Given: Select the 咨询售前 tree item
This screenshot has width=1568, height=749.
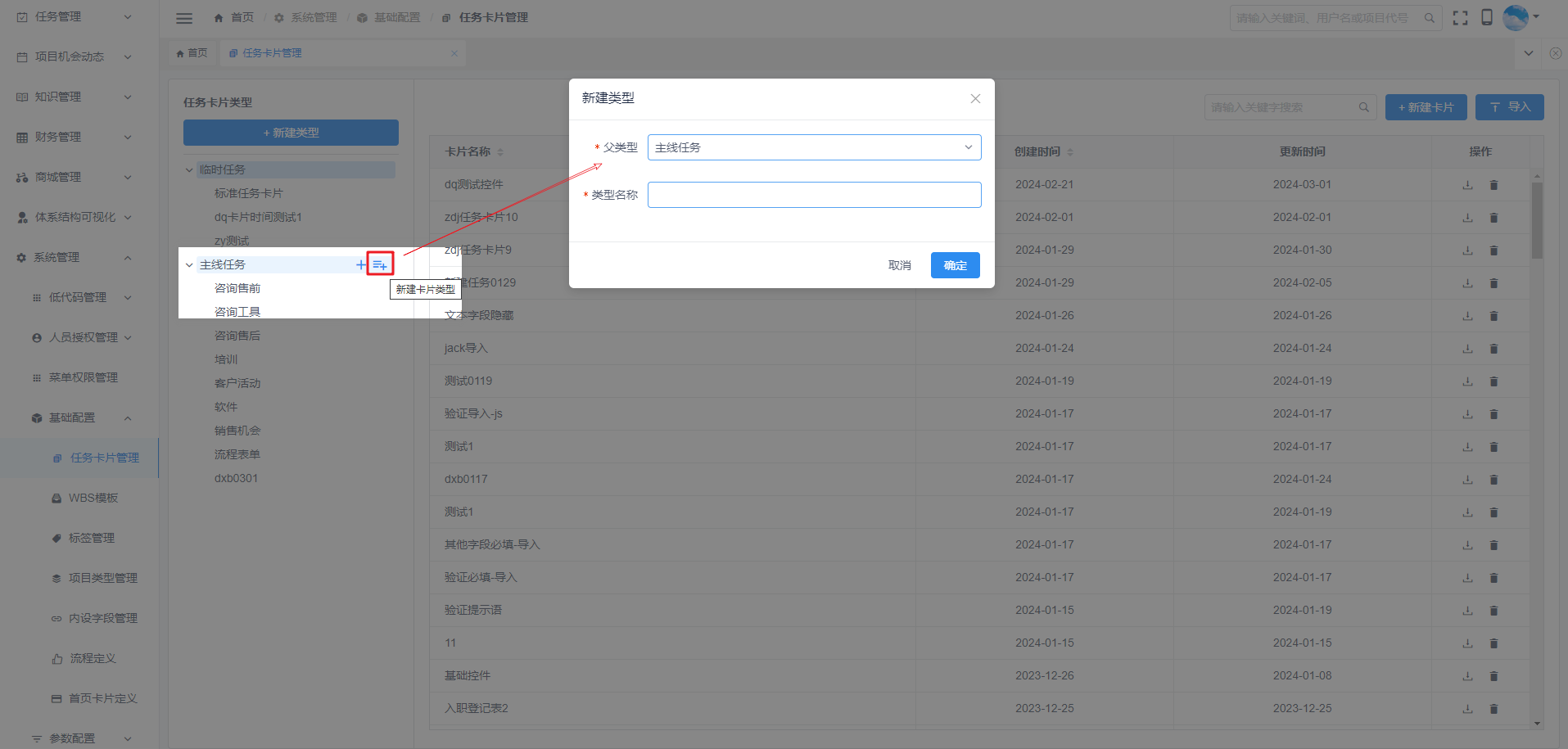Looking at the screenshot, I should click(x=237, y=288).
